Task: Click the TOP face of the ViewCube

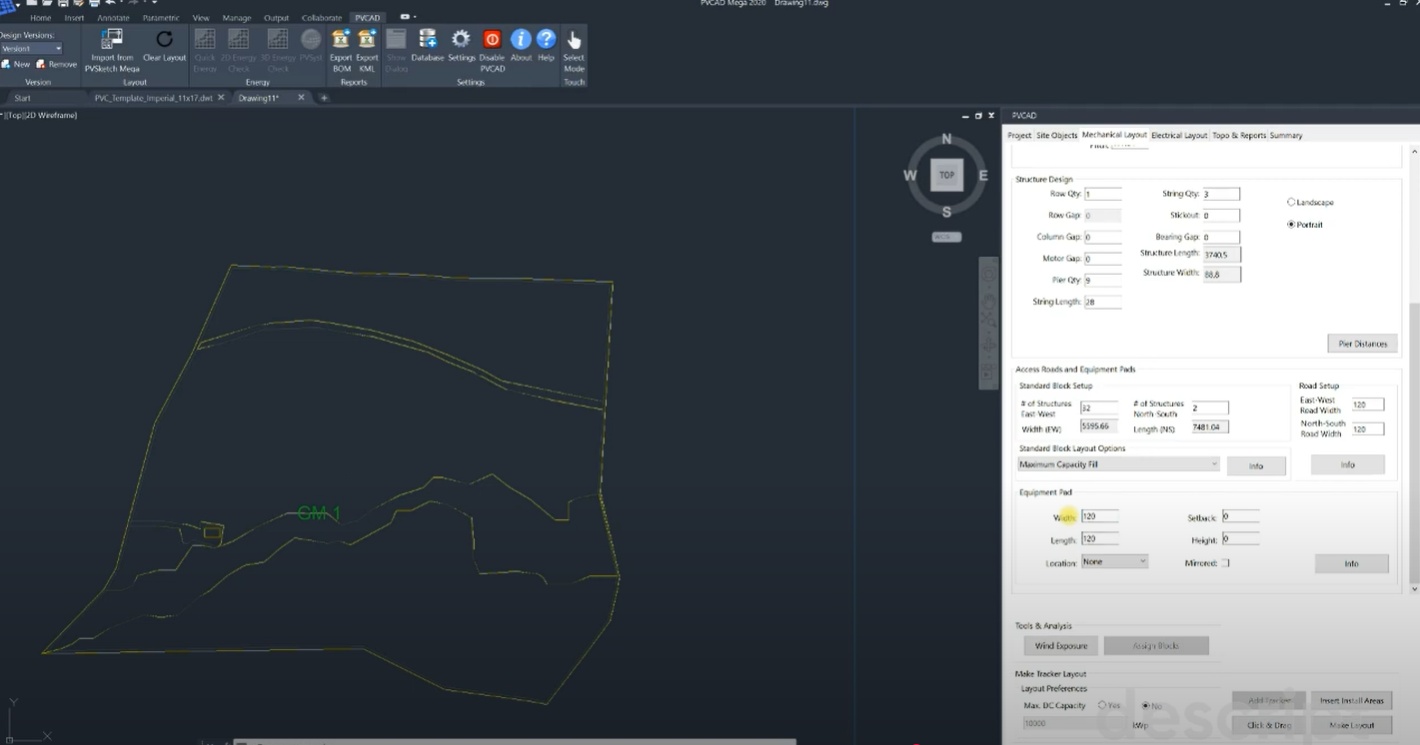Action: [946, 175]
